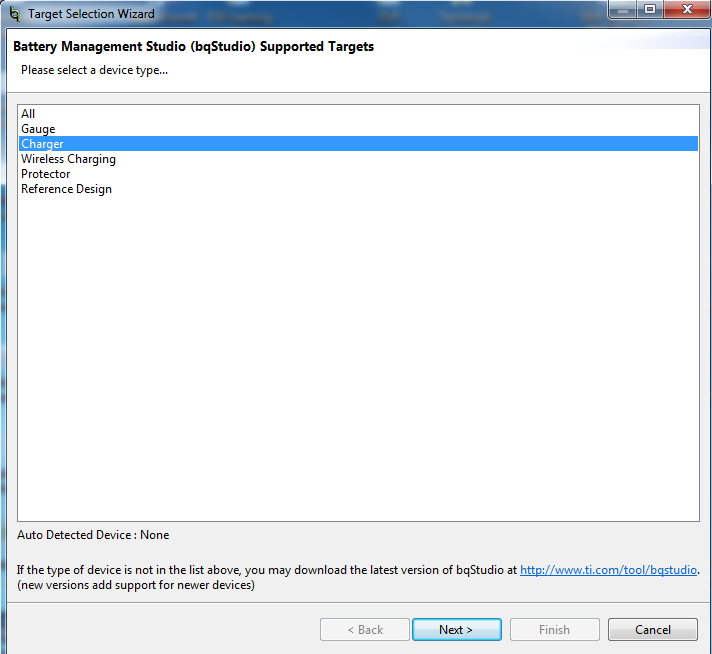
Task: Click the Auto Detected Device : None text
Action: point(93,535)
